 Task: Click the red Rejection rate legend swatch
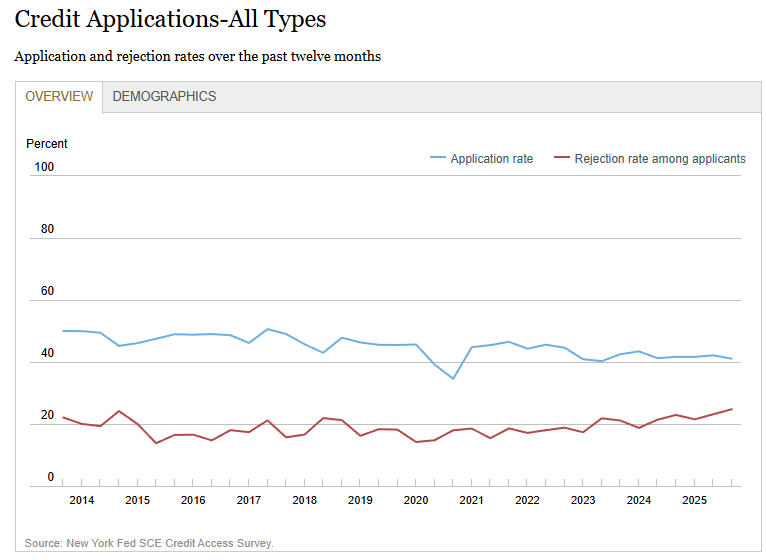tap(561, 159)
